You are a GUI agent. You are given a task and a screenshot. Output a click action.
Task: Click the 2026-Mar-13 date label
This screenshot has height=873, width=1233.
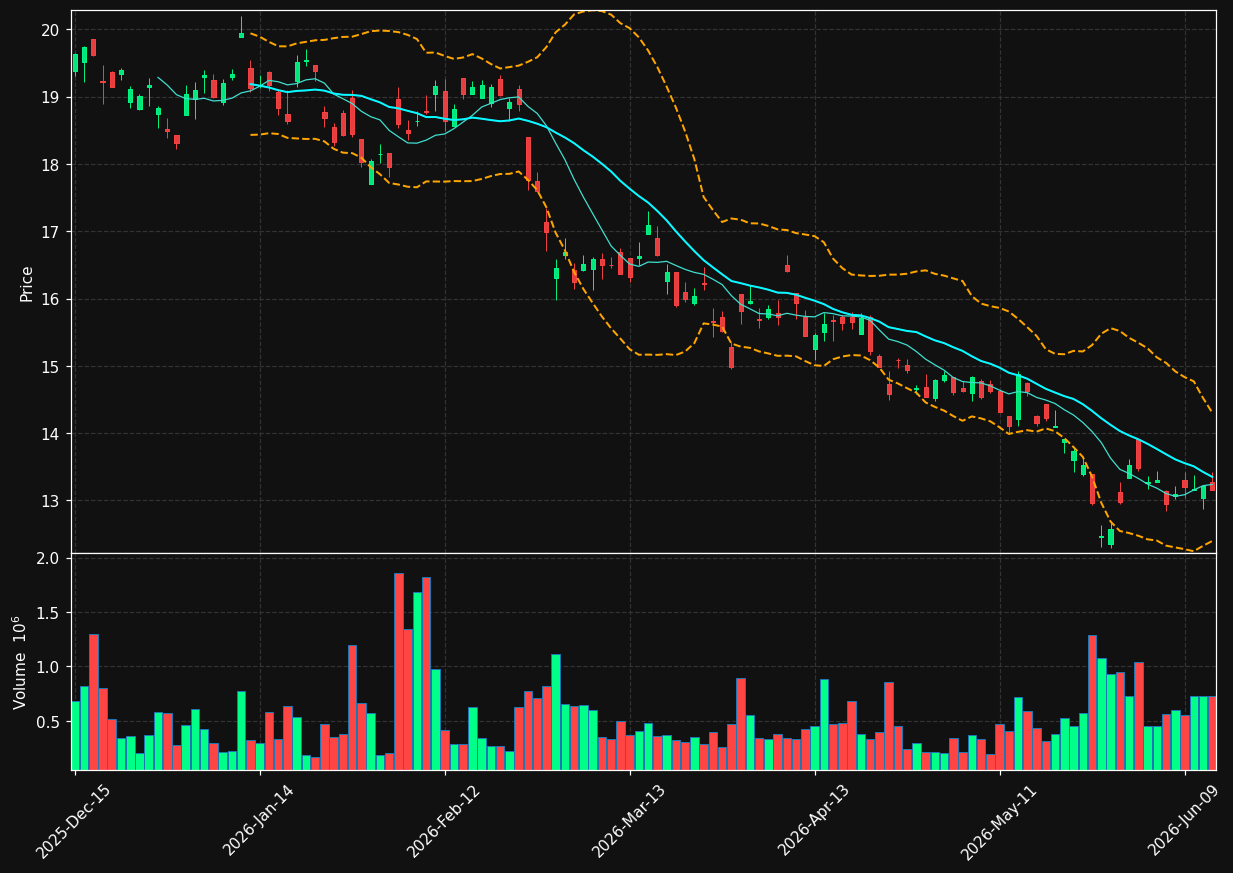(629, 820)
